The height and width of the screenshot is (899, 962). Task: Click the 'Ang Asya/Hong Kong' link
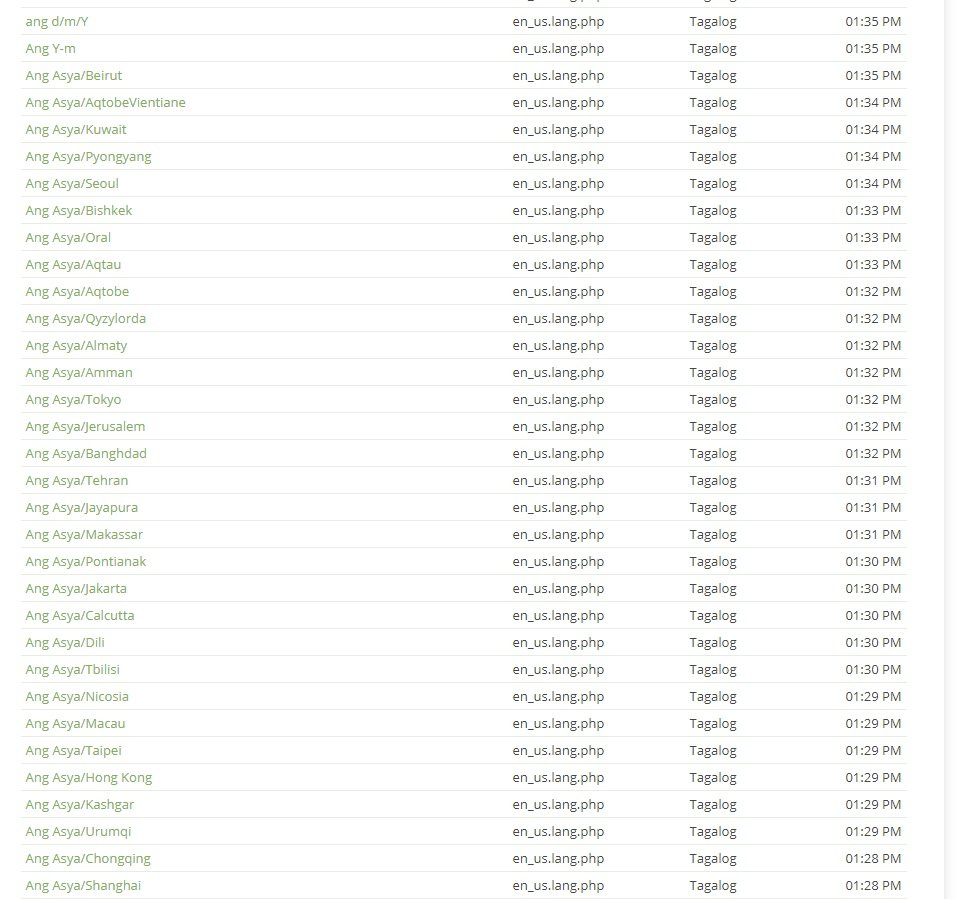[x=88, y=777]
